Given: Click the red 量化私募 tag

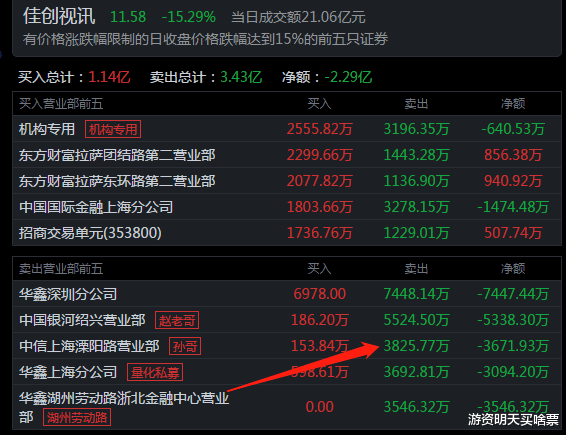Looking at the screenshot, I should click(155, 372).
